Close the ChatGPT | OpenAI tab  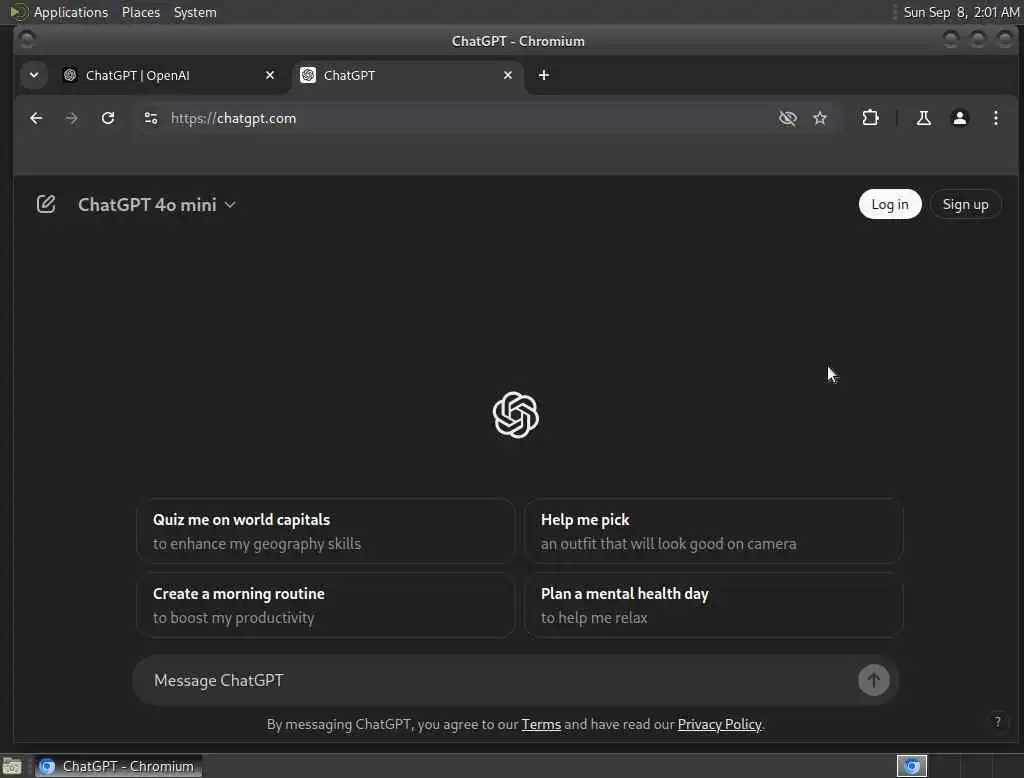point(270,75)
